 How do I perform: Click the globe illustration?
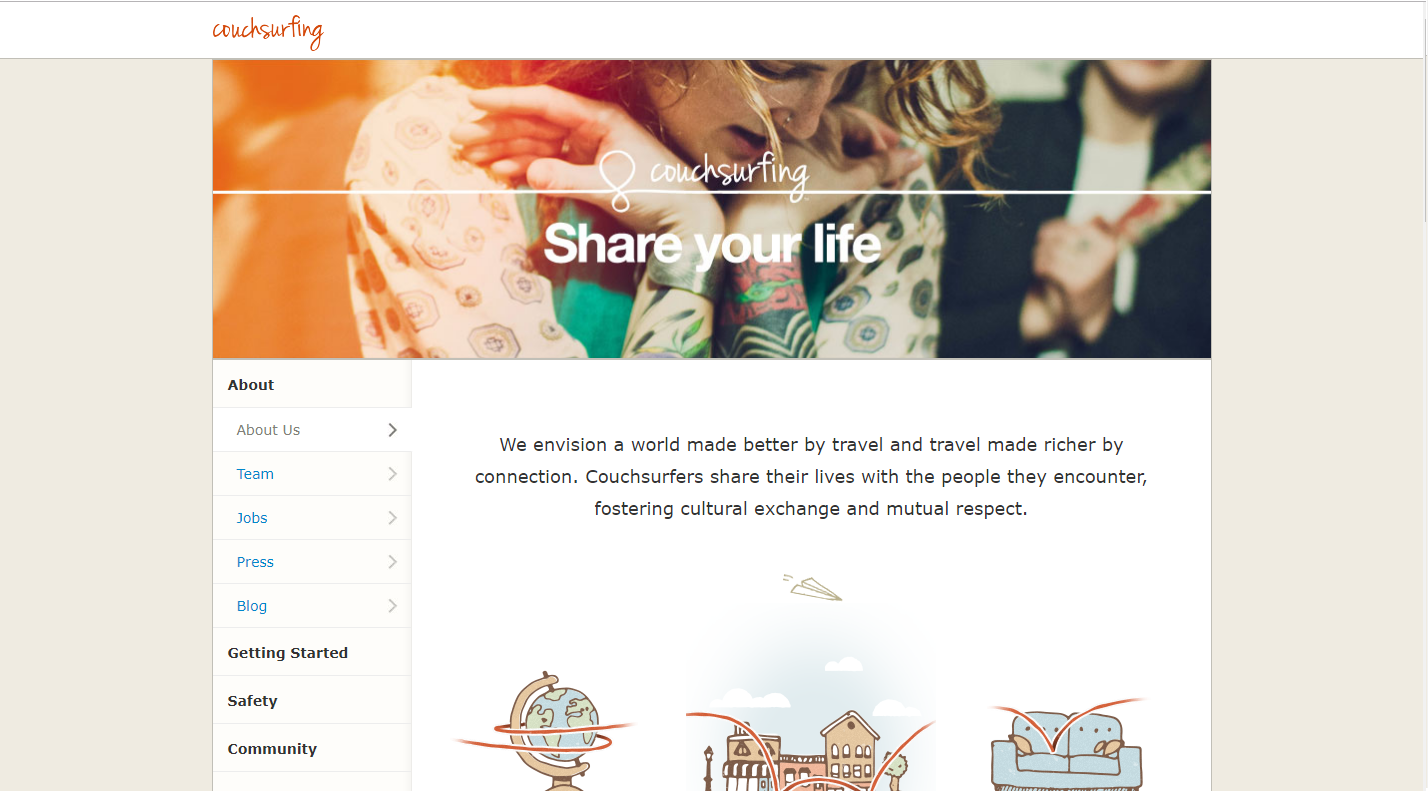[x=545, y=731]
